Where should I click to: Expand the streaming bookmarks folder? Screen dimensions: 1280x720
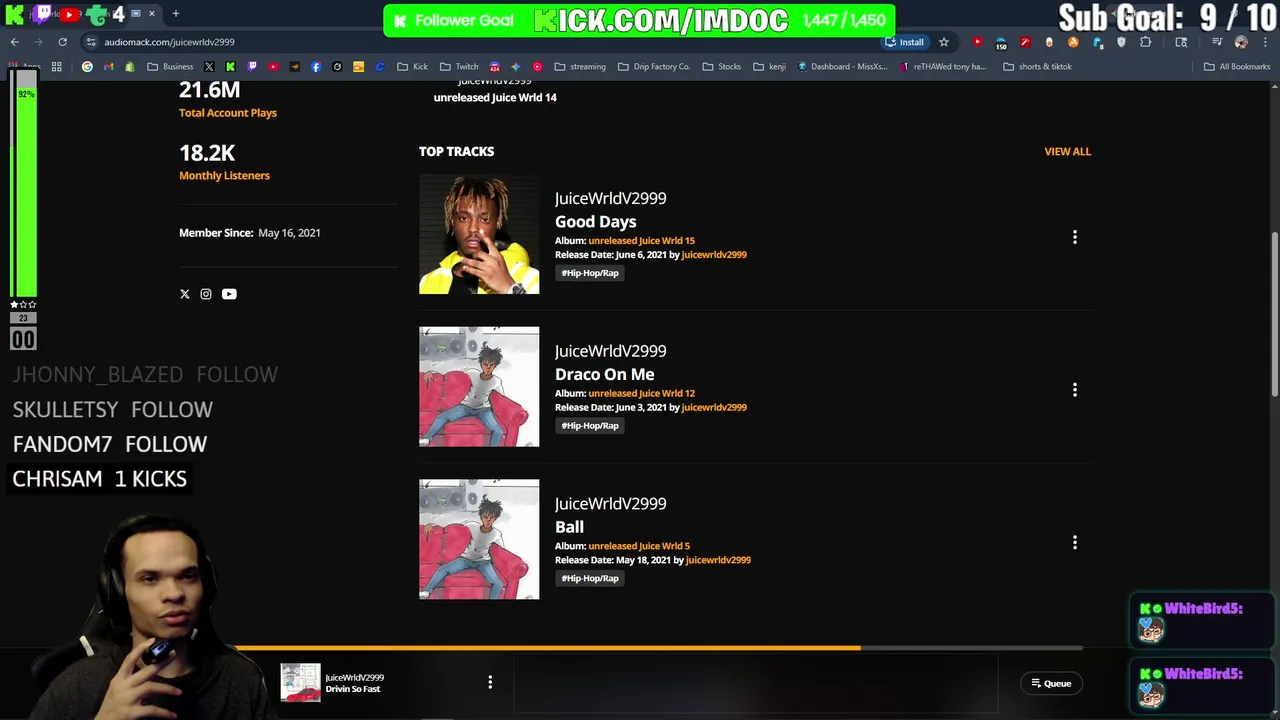tap(580, 67)
